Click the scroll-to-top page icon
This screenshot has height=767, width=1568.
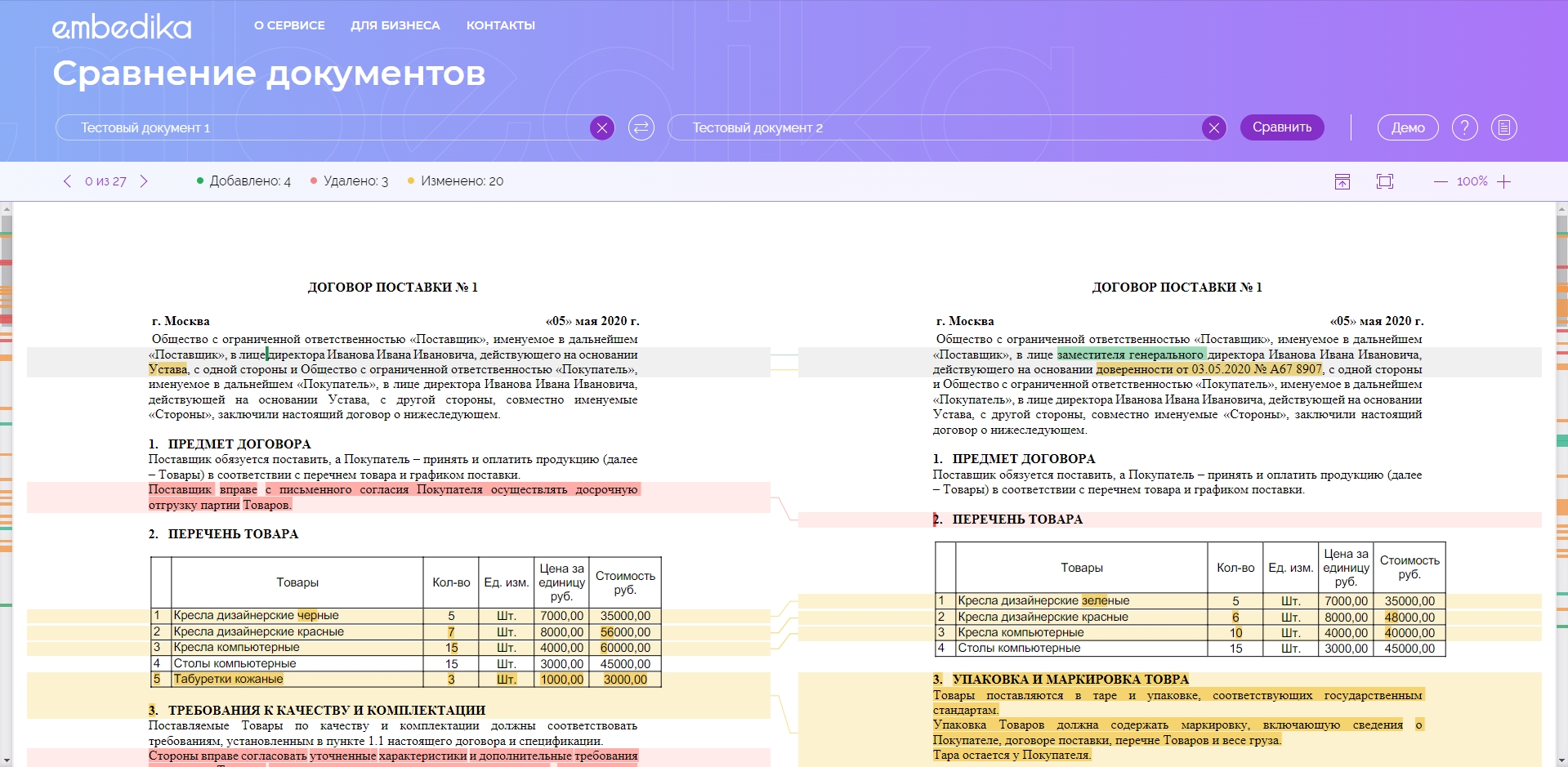coord(1342,181)
